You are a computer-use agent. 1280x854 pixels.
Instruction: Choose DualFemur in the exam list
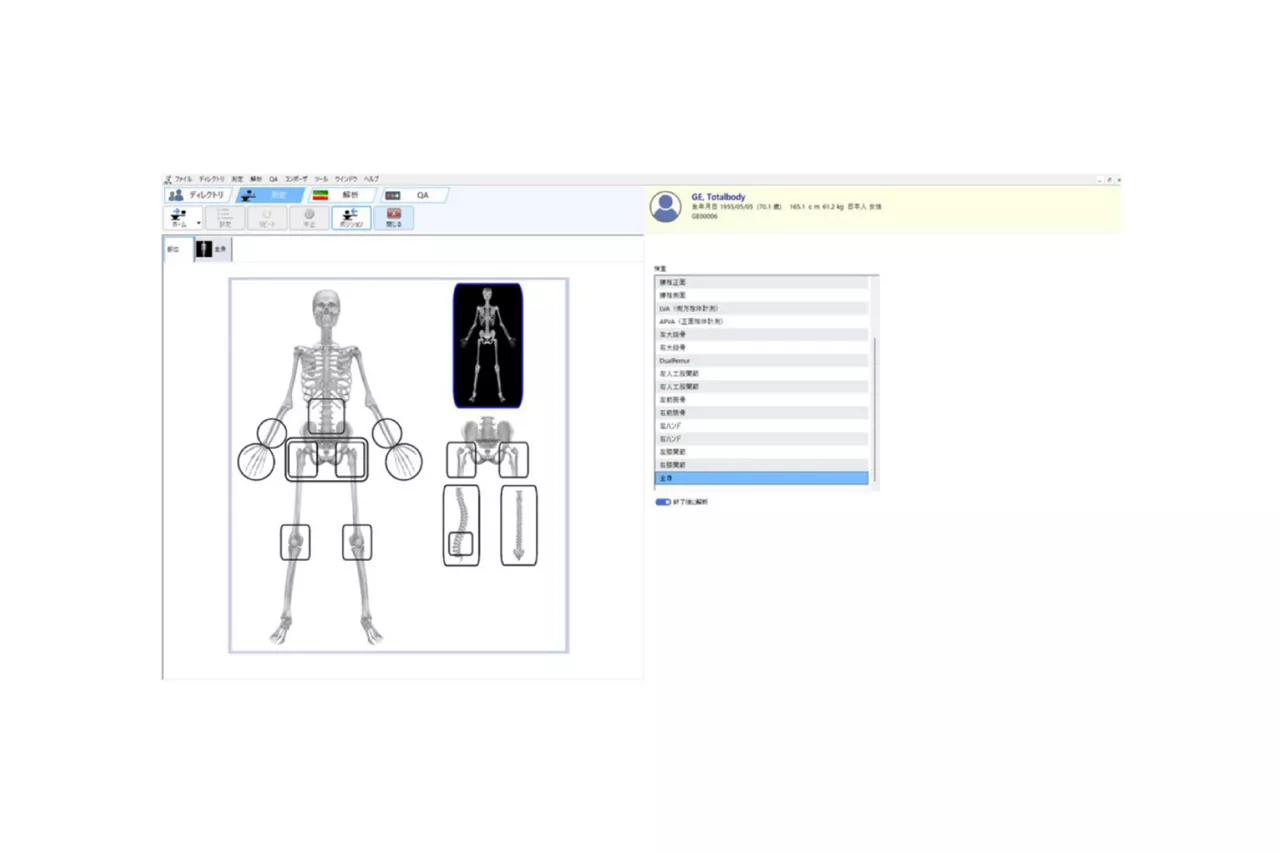click(761, 361)
